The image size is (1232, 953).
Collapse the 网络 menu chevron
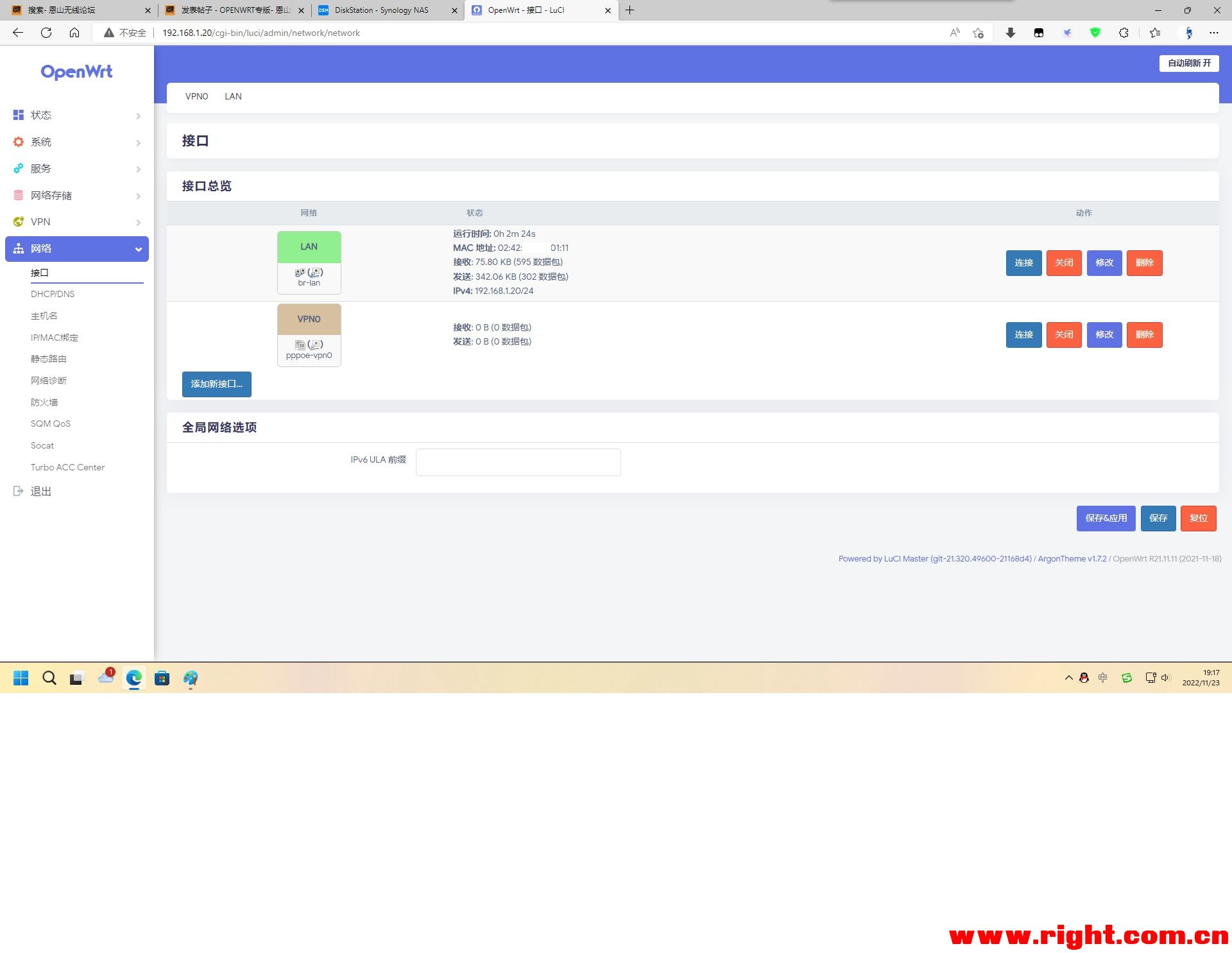point(139,249)
